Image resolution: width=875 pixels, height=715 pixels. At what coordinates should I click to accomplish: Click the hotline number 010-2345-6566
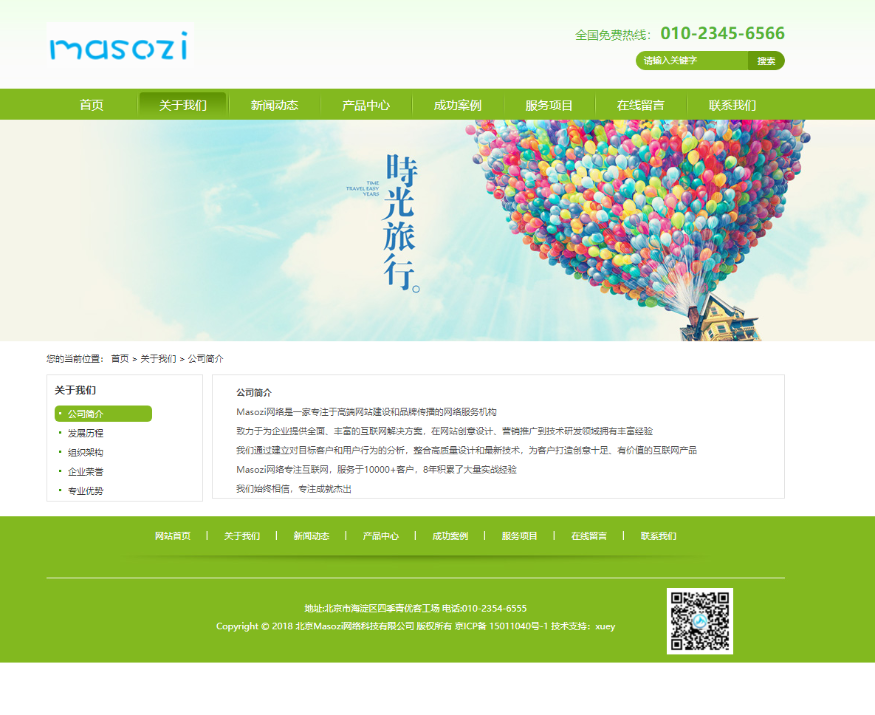pyautogui.click(x=723, y=33)
